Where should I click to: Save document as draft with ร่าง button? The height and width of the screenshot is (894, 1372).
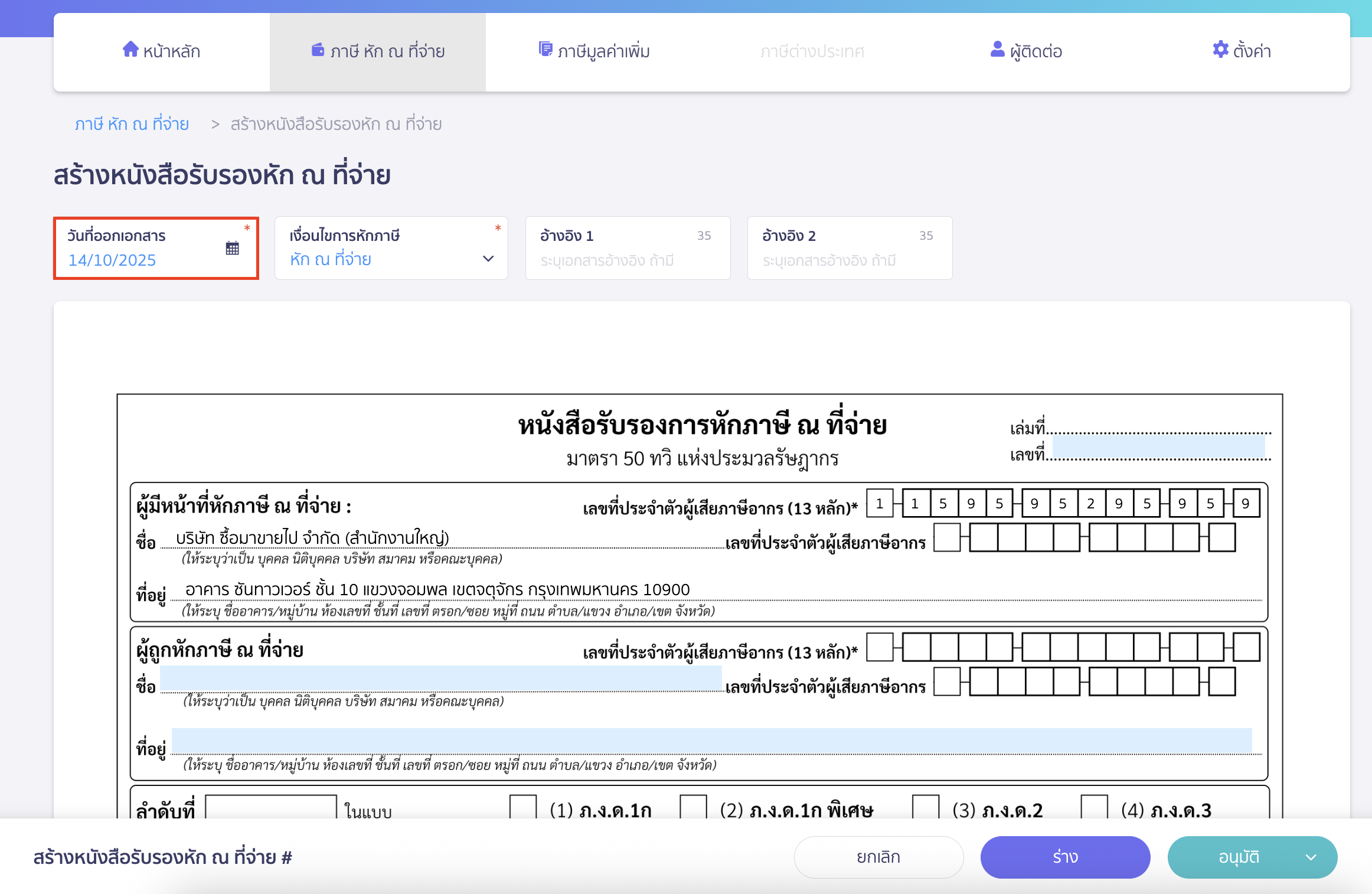1065,857
